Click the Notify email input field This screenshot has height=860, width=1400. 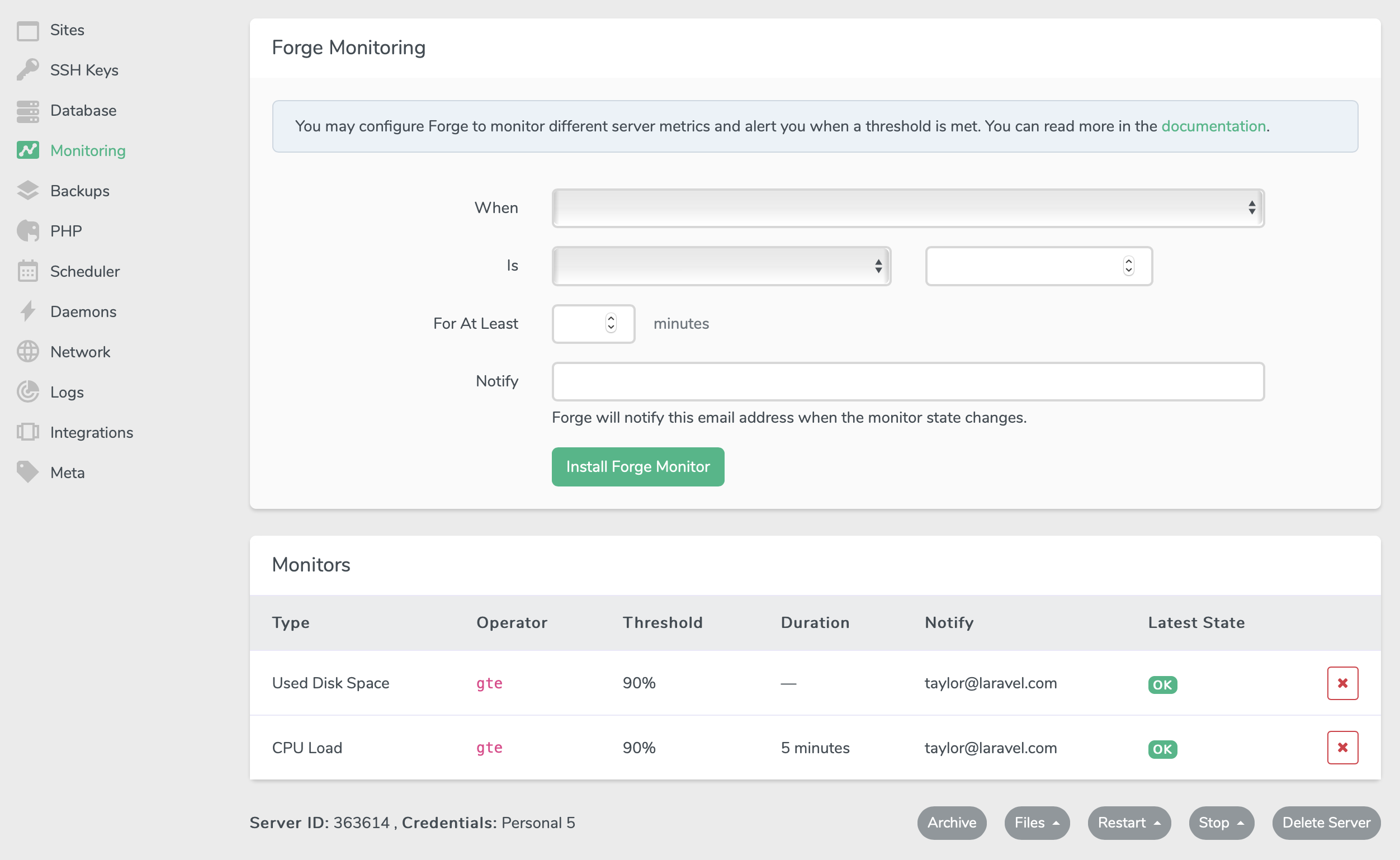coord(908,381)
